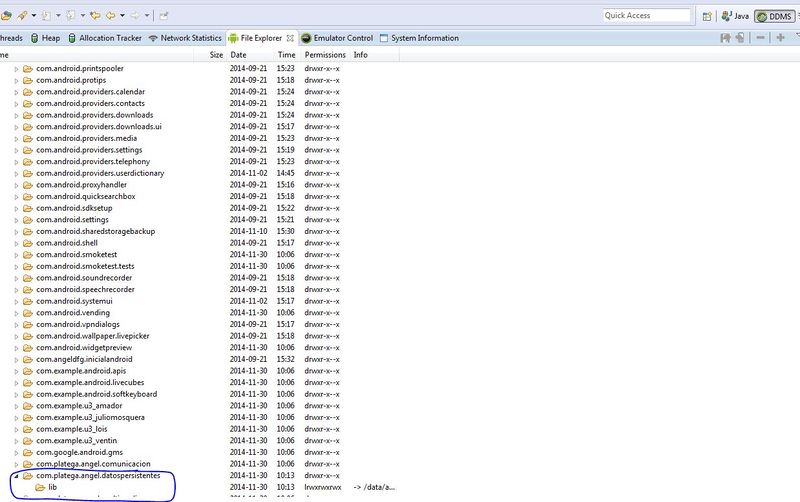The height and width of the screenshot is (502, 800).
Task: Click the Forward navigation arrow icon
Action: (135, 16)
